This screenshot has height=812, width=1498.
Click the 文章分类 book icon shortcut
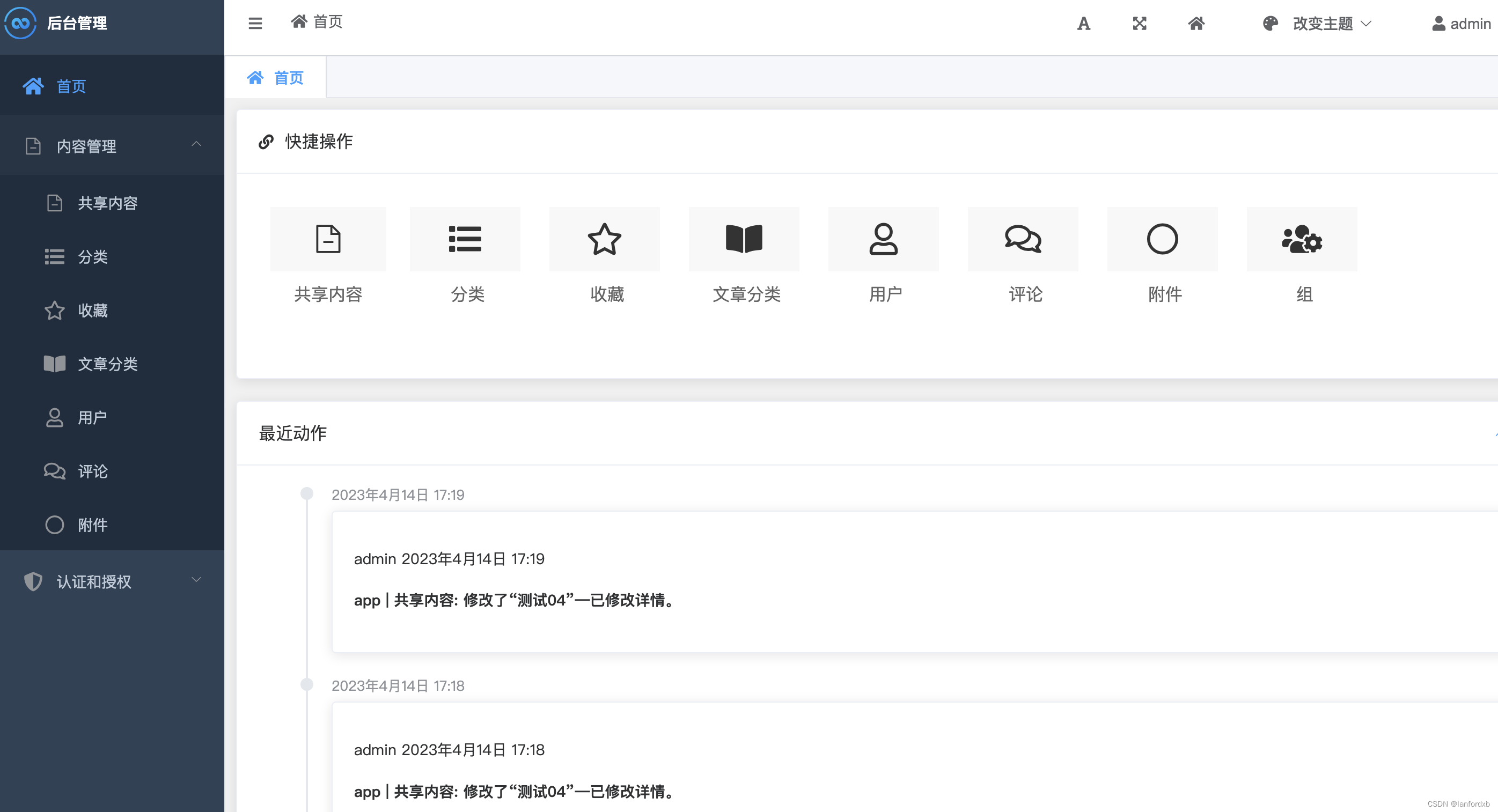tap(744, 239)
